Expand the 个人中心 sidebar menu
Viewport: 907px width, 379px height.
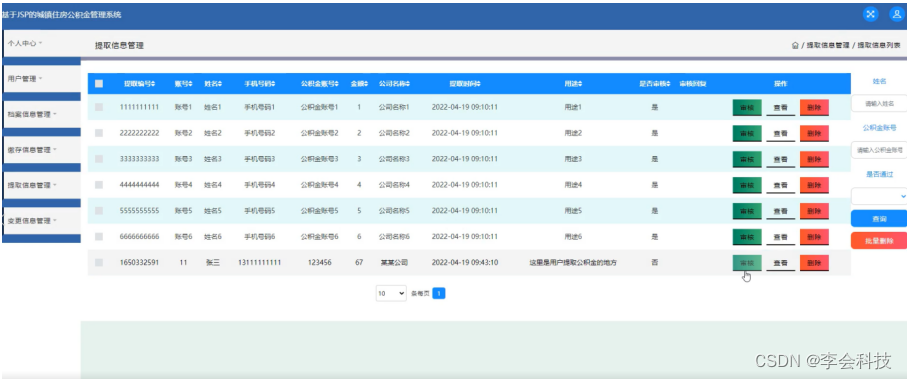pyautogui.click(x=42, y=43)
